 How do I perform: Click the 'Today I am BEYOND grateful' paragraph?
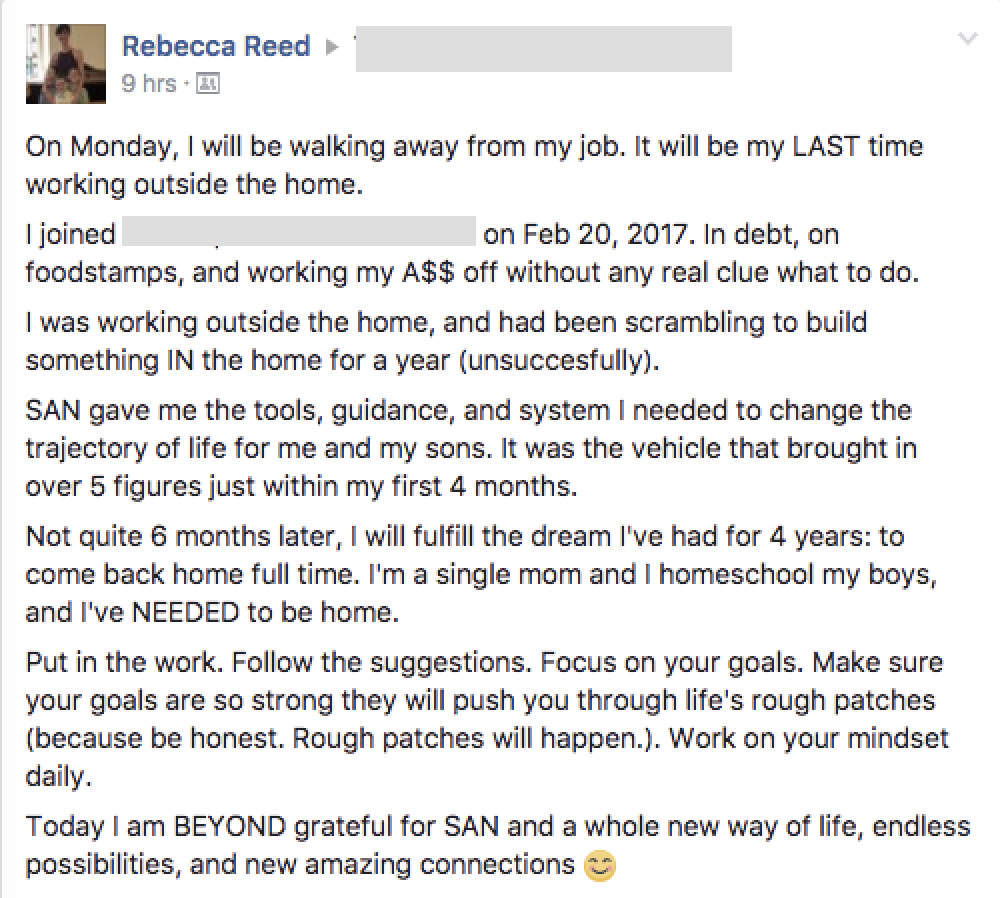497,846
